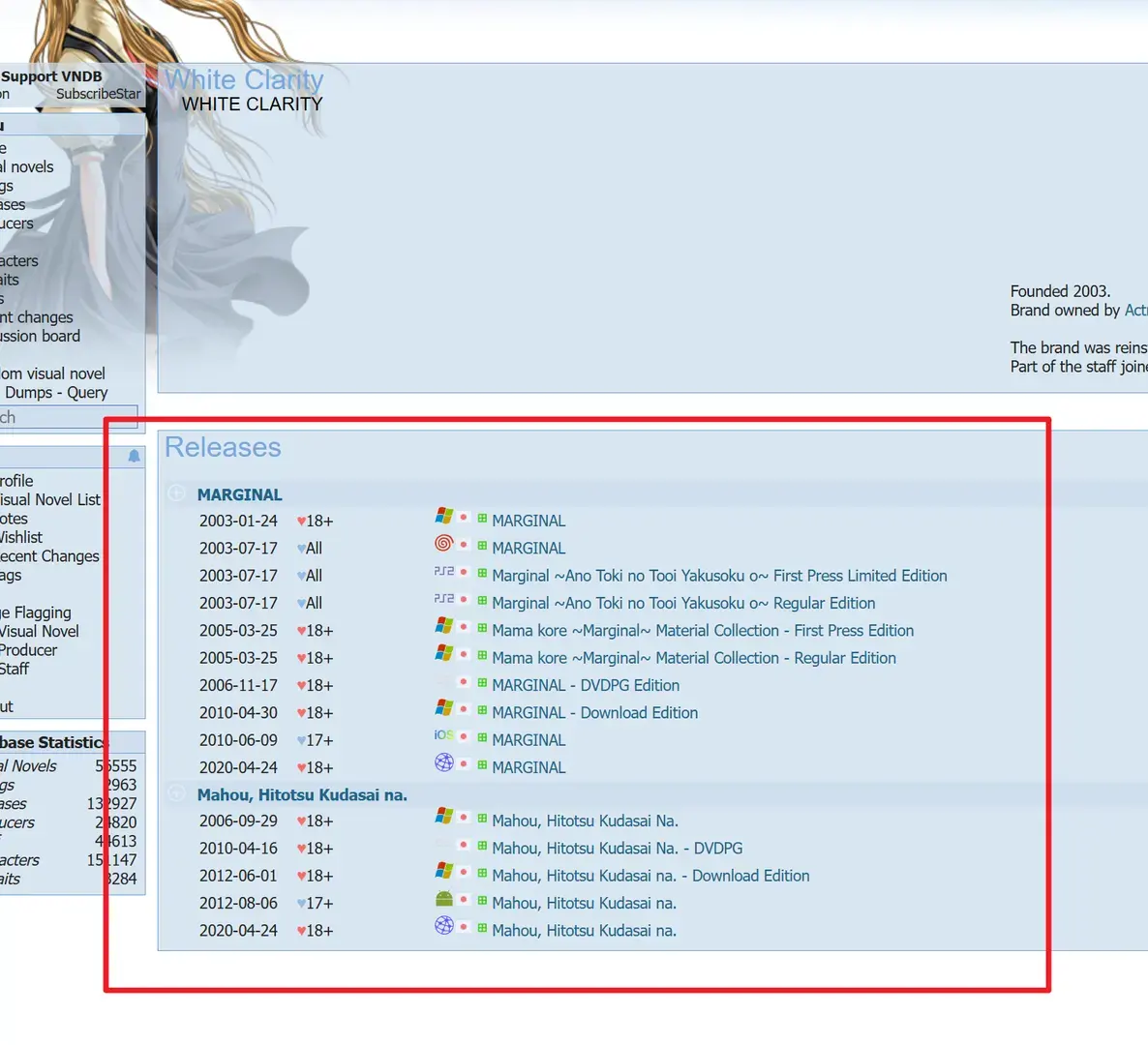Open Marginal ~Ano Toki~ First Press Limited Edition
This screenshot has width=1148, height=1045.
pos(719,576)
